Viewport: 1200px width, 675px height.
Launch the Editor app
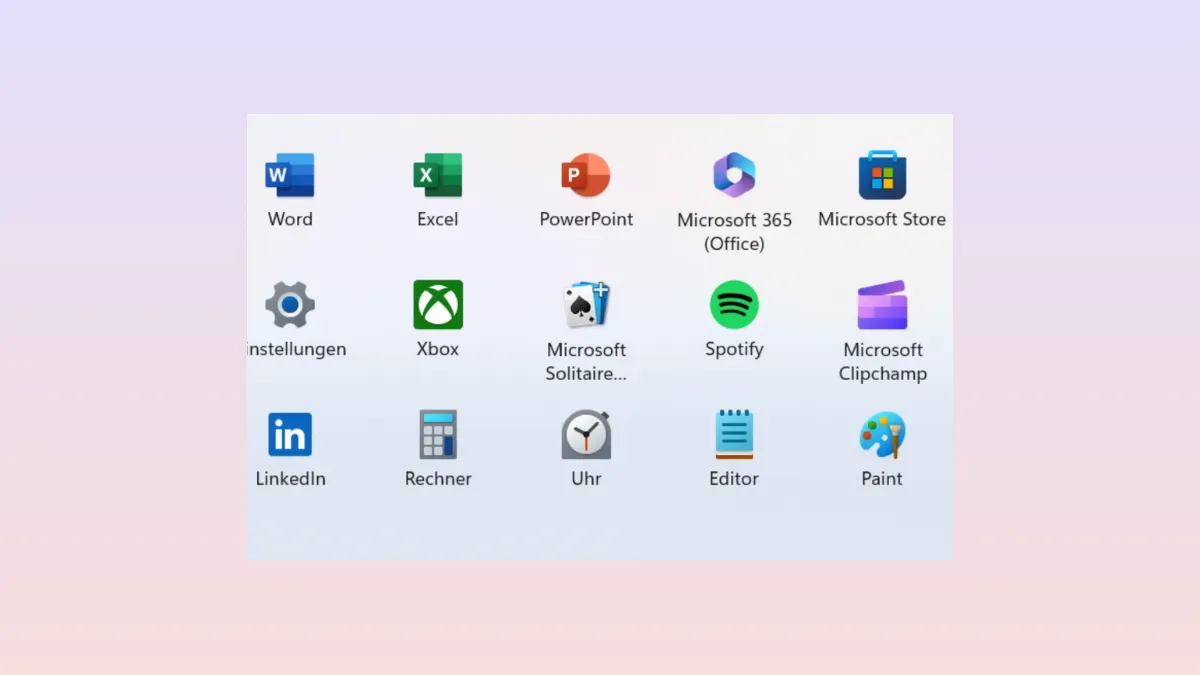(733, 432)
